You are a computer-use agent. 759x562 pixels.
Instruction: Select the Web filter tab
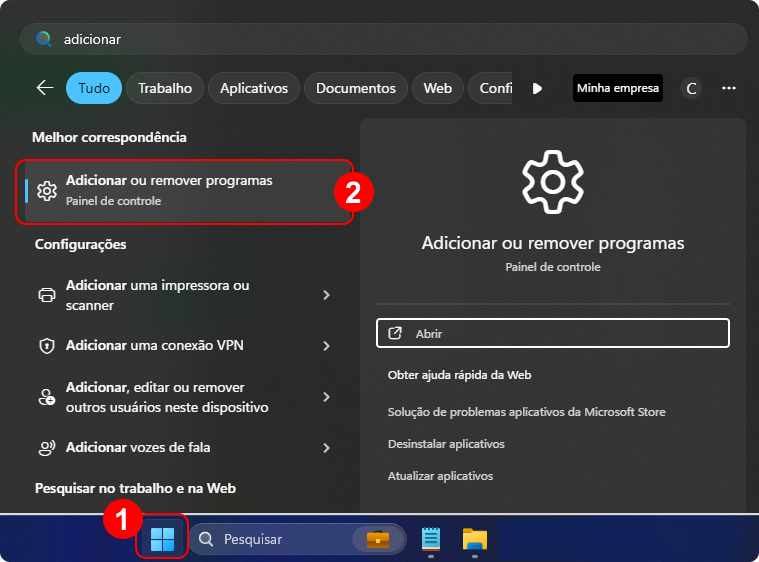click(438, 88)
